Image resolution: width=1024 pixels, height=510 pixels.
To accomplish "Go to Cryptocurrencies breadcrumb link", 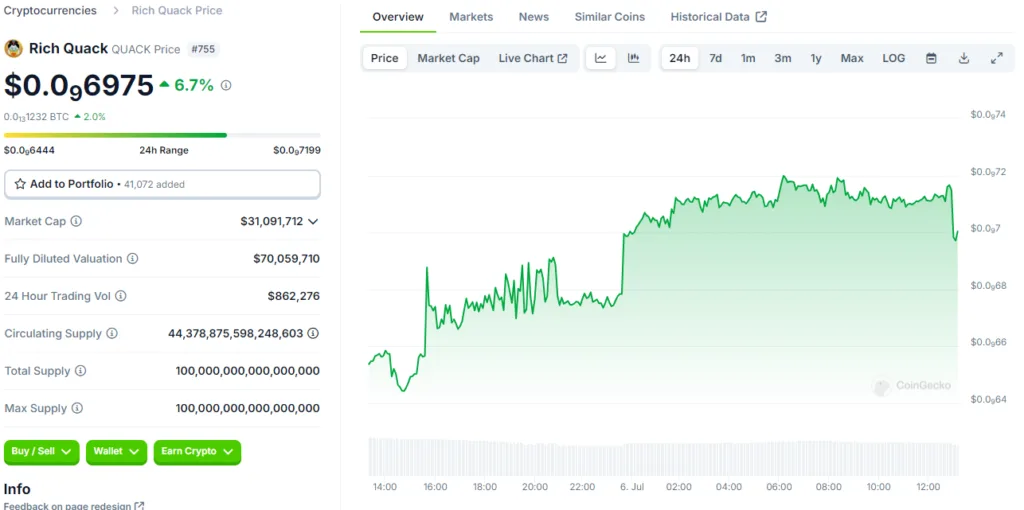I will coord(50,10).
